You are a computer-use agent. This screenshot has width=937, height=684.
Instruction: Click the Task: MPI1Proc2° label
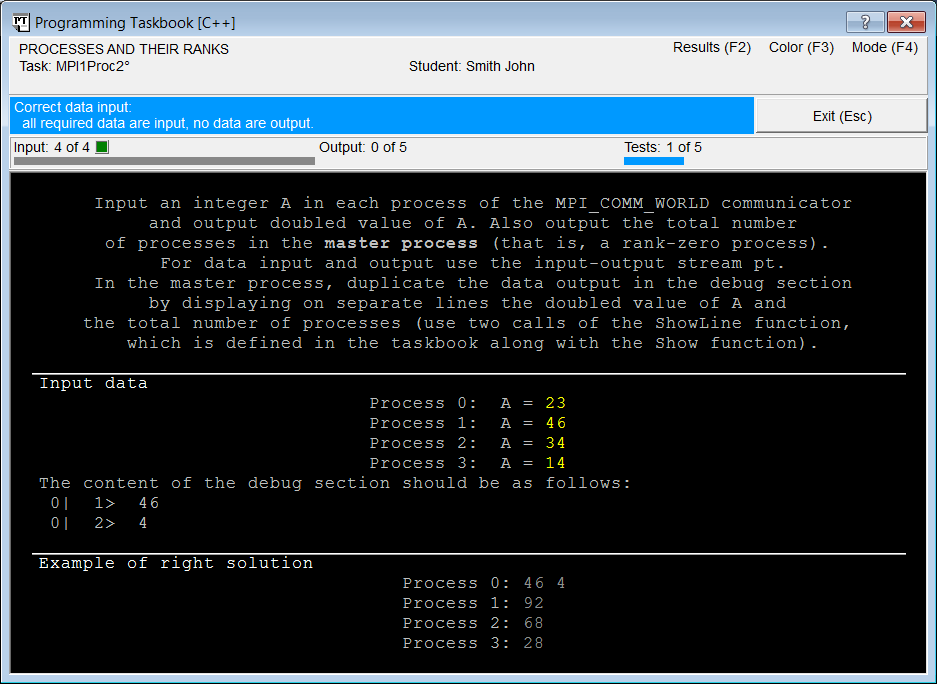(x=74, y=66)
